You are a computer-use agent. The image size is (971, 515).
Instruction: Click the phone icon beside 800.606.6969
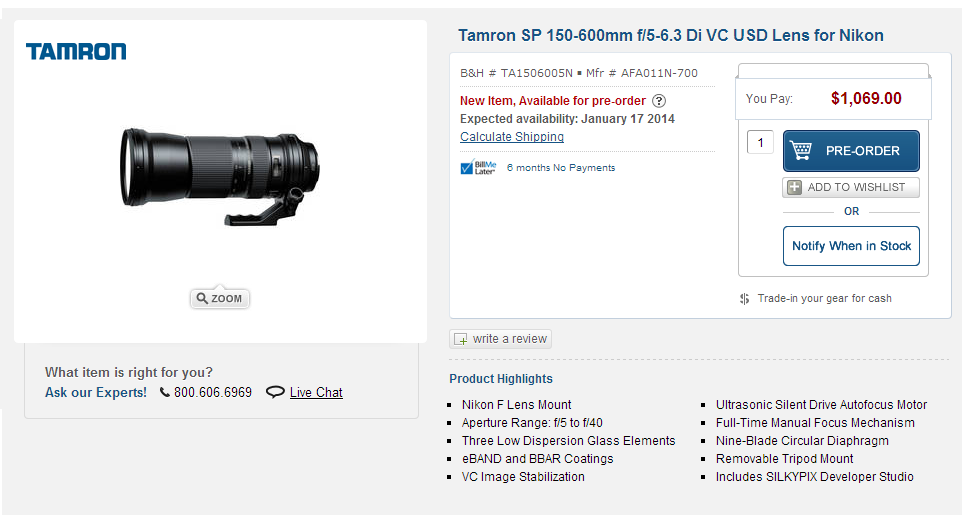coord(165,392)
